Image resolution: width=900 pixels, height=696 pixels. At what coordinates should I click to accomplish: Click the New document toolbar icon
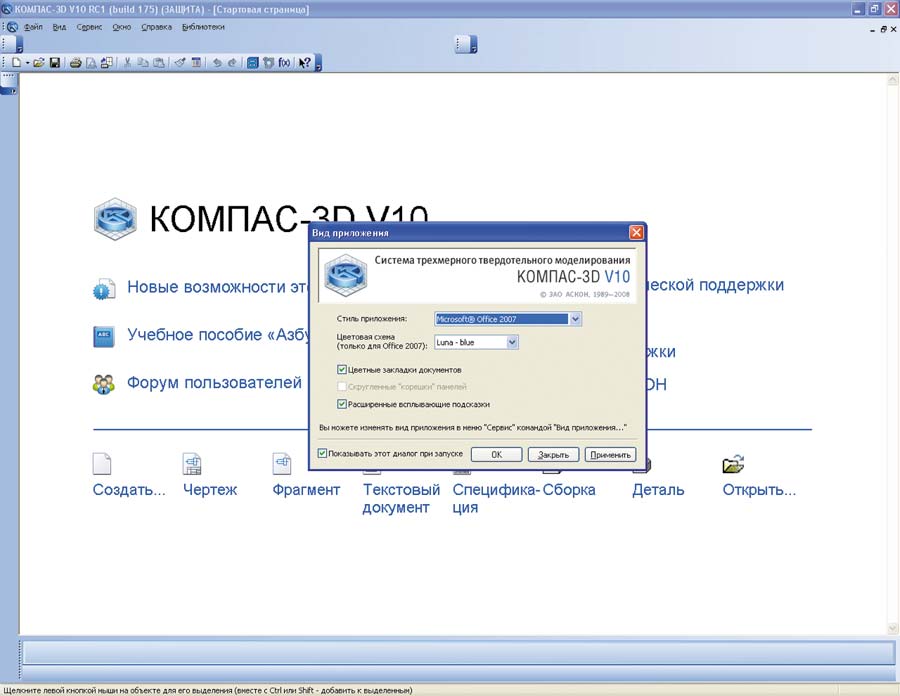[x=16, y=63]
